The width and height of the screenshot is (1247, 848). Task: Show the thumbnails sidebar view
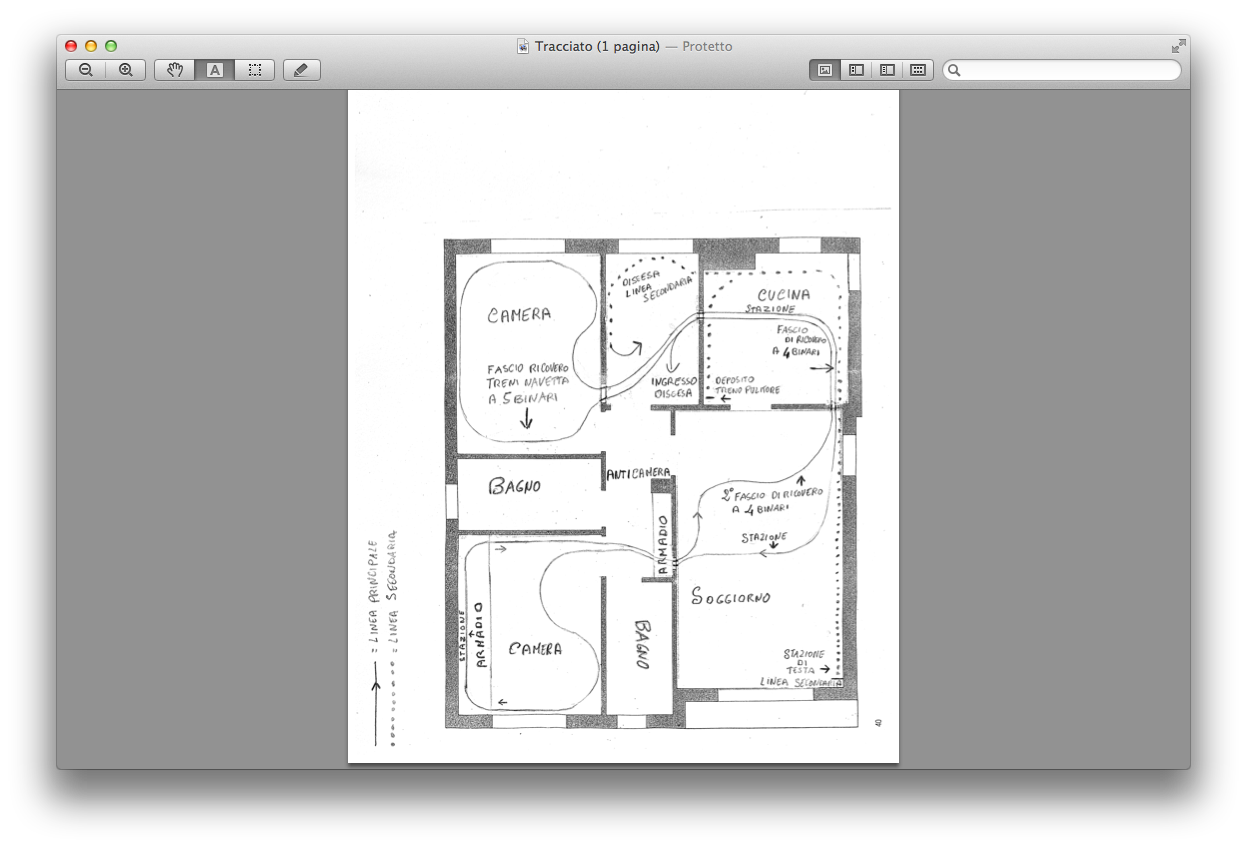click(x=856, y=70)
